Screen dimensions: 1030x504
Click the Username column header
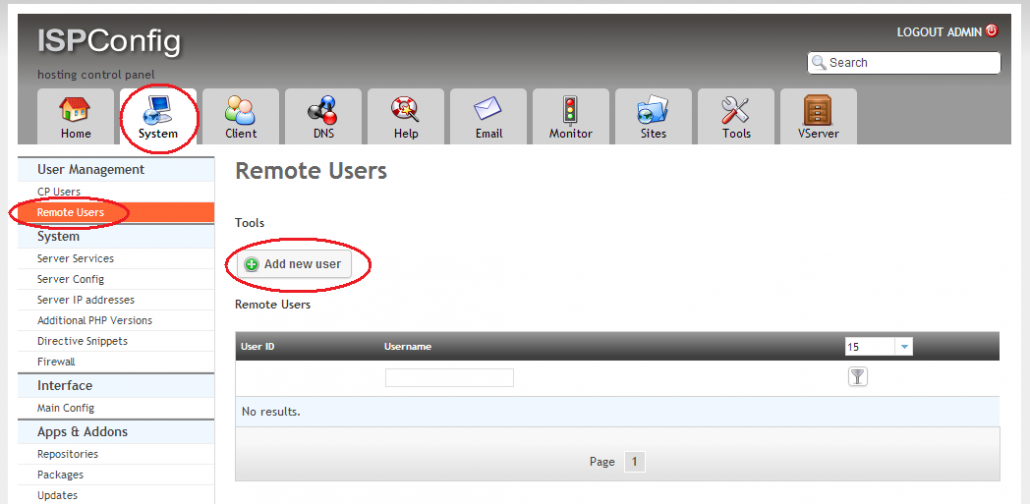407,346
